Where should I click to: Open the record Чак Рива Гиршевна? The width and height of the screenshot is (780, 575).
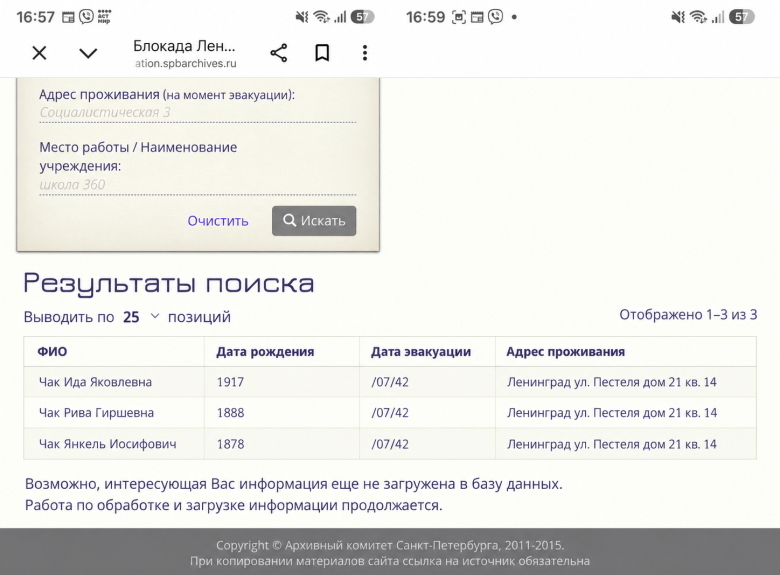97,413
